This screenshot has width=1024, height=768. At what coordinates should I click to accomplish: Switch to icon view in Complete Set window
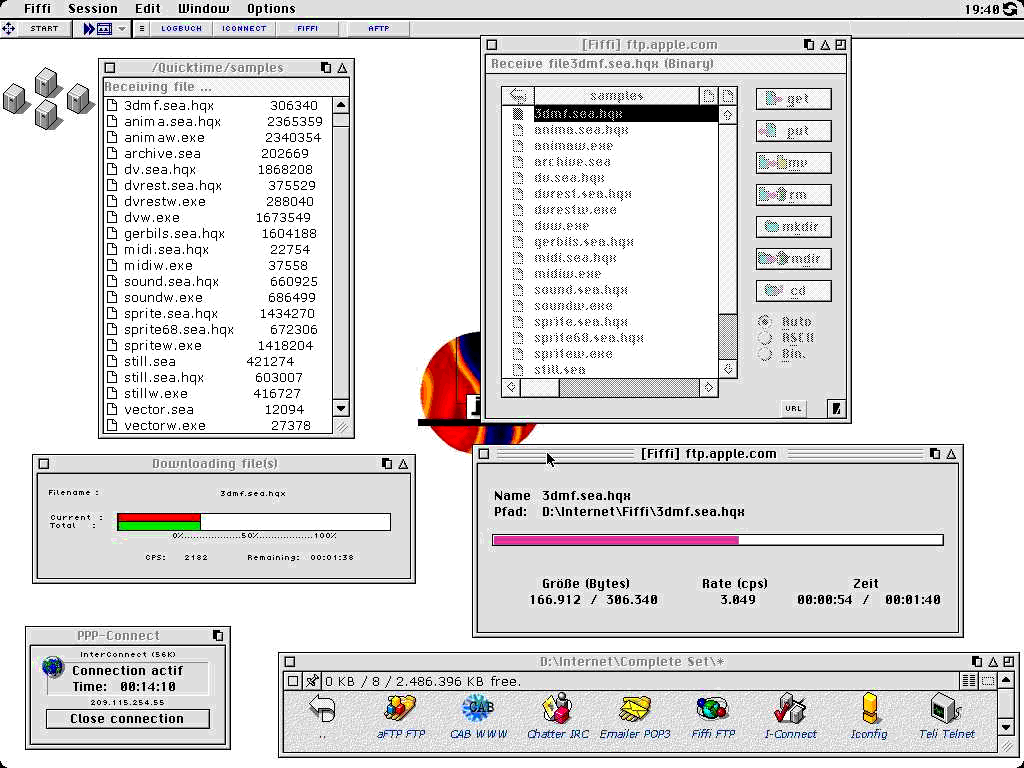pyautogui.click(x=987, y=681)
